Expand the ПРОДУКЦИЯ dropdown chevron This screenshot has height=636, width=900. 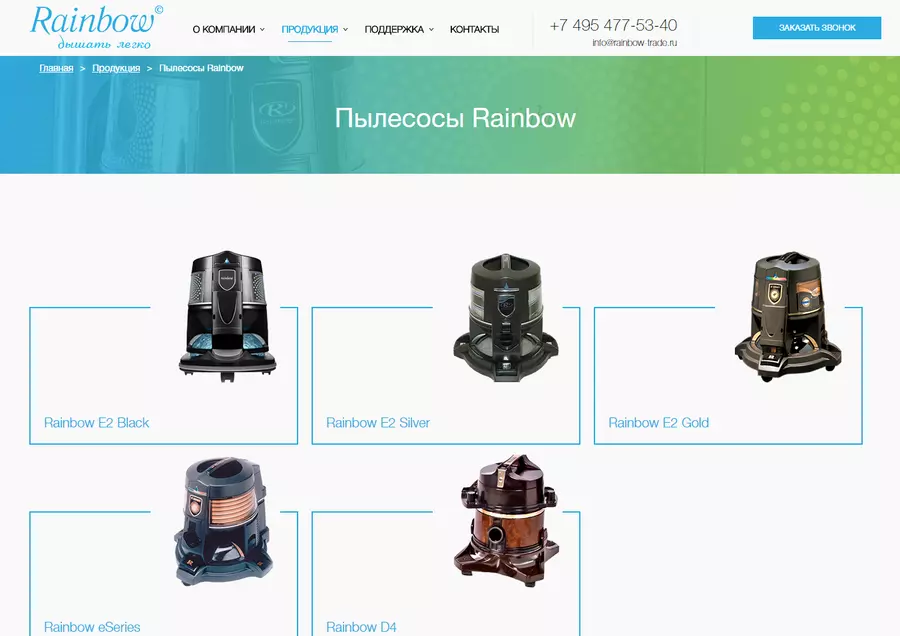coord(346,29)
